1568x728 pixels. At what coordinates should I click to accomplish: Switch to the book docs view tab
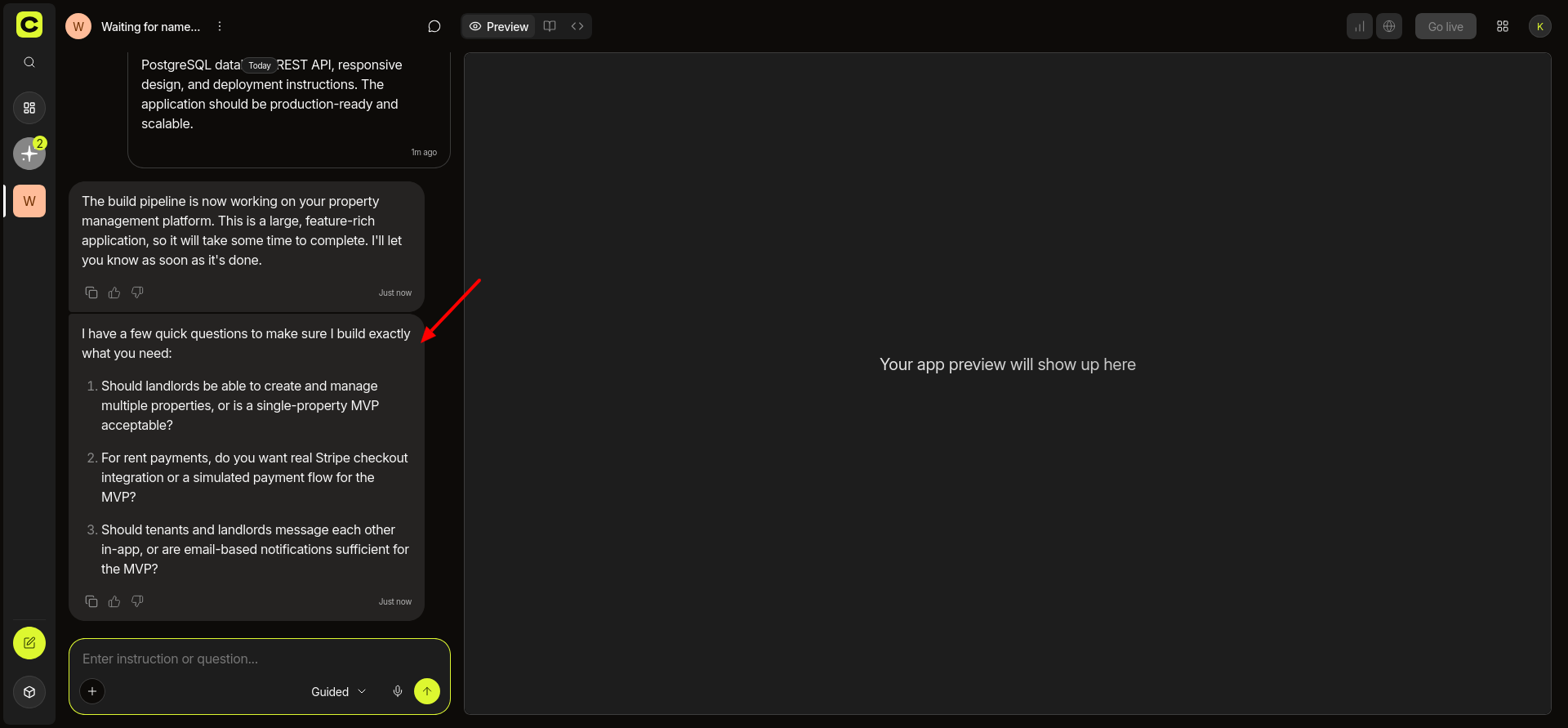coord(550,26)
